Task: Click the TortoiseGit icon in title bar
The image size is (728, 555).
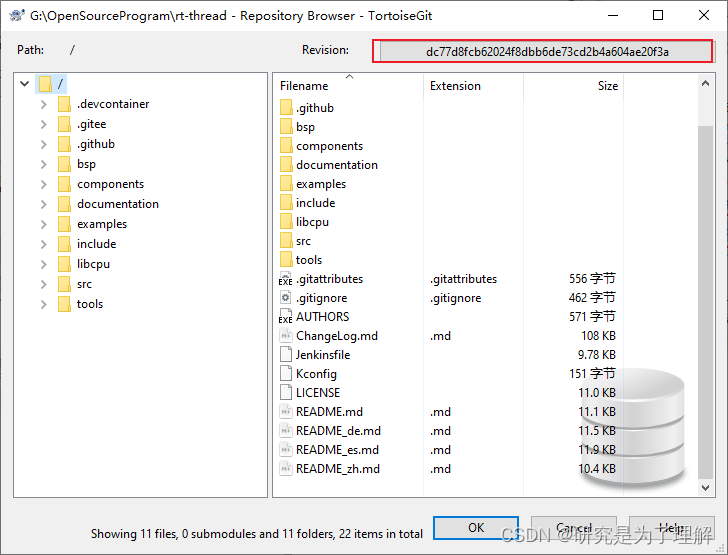Action: tap(17, 15)
